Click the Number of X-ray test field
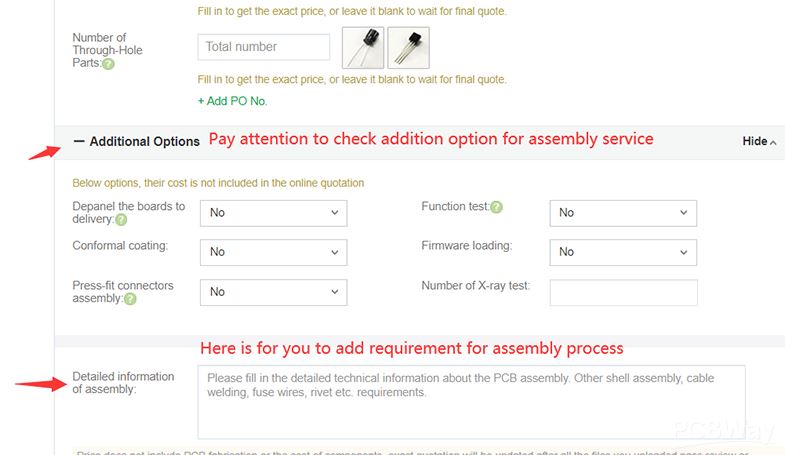This screenshot has height=455, width=785. click(x=623, y=292)
